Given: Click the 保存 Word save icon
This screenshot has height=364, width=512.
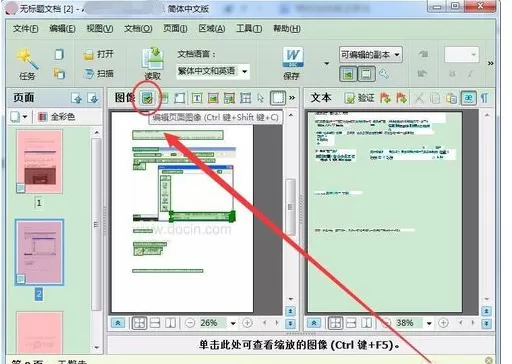Looking at the screenshot, I should pyautogui.click(x=292, y=63).
